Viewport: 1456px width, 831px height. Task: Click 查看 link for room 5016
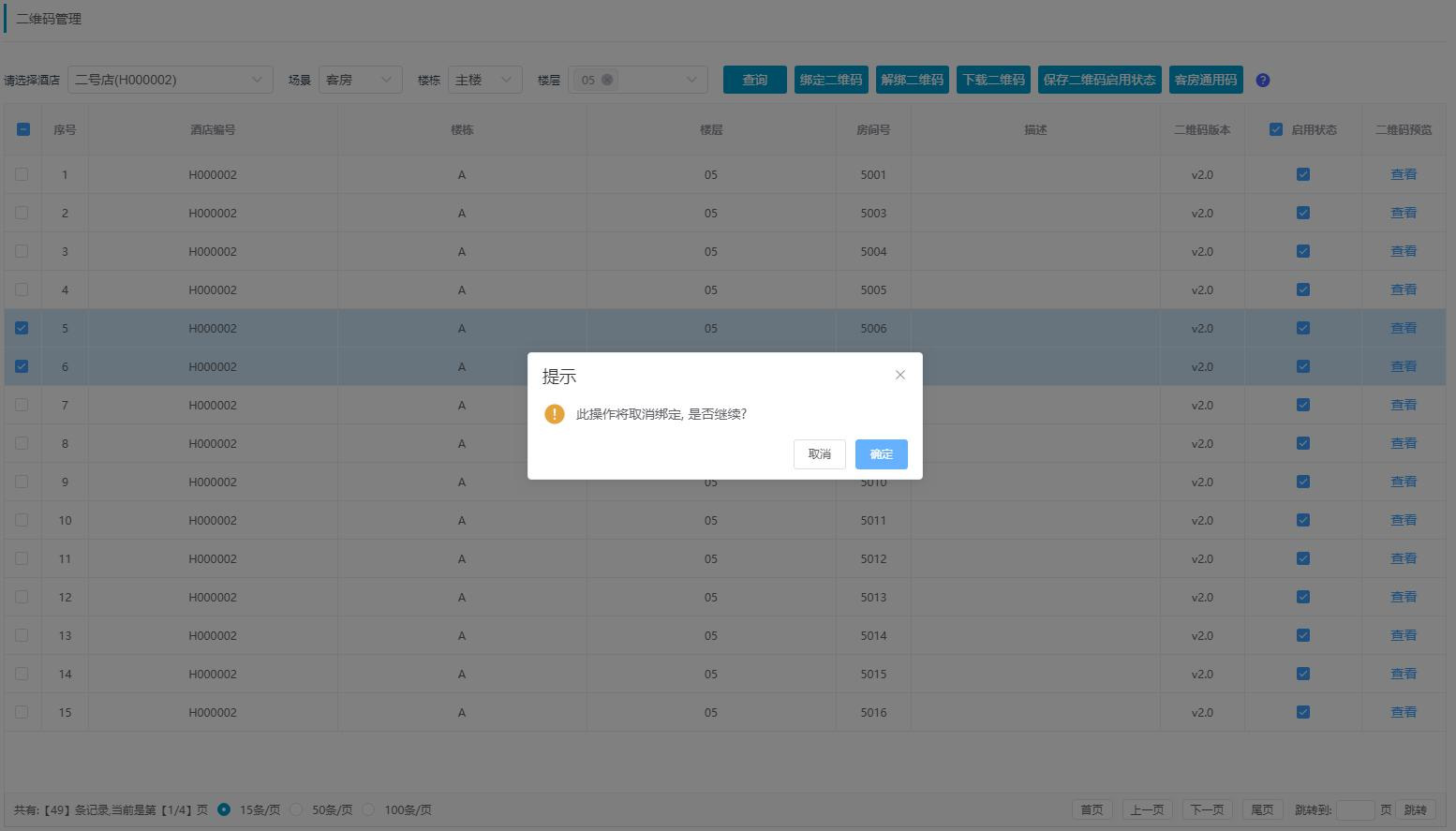pos(1403,712)
